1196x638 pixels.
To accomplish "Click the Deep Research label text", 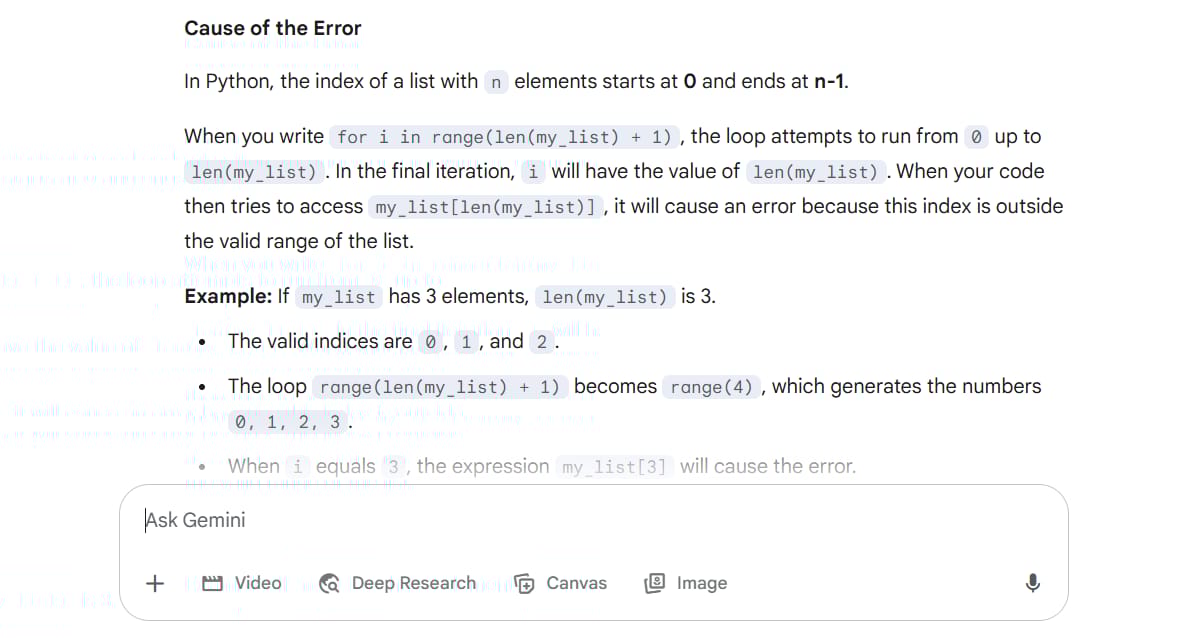I will 413,584.
